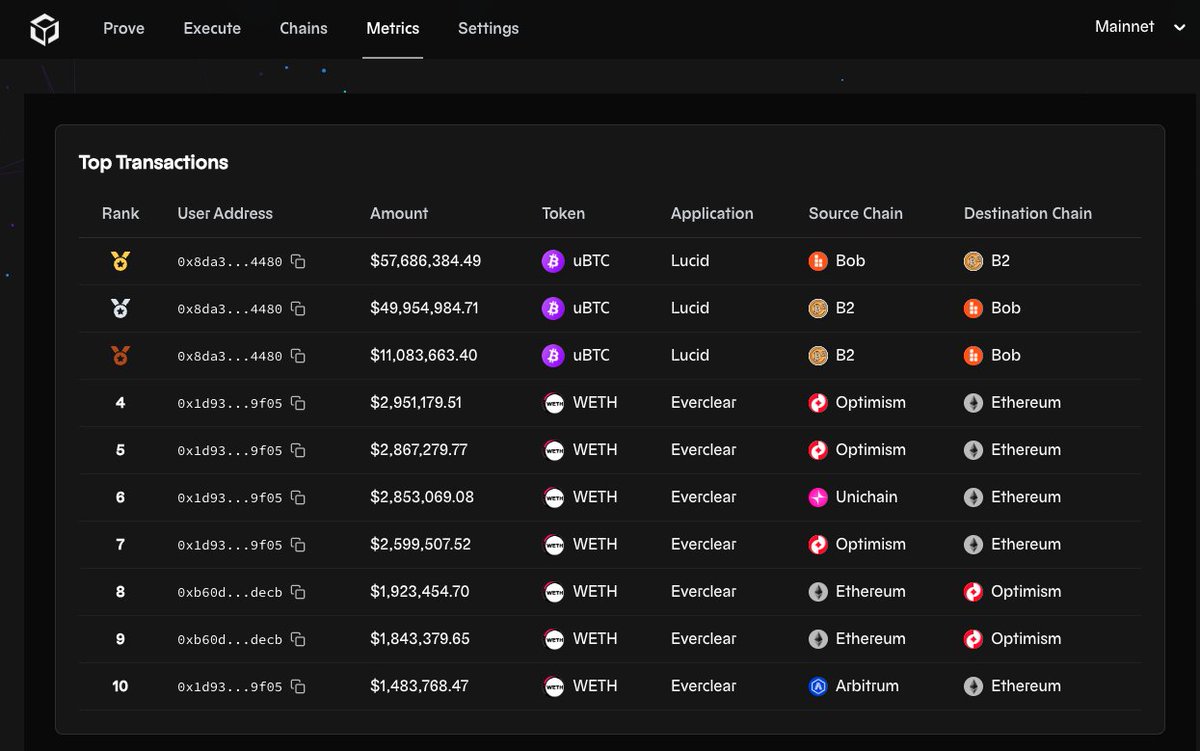Viewport: 1200px width, 751px height.
Task: Copy address in rank 9 row
Action: [x=298, y=640]
